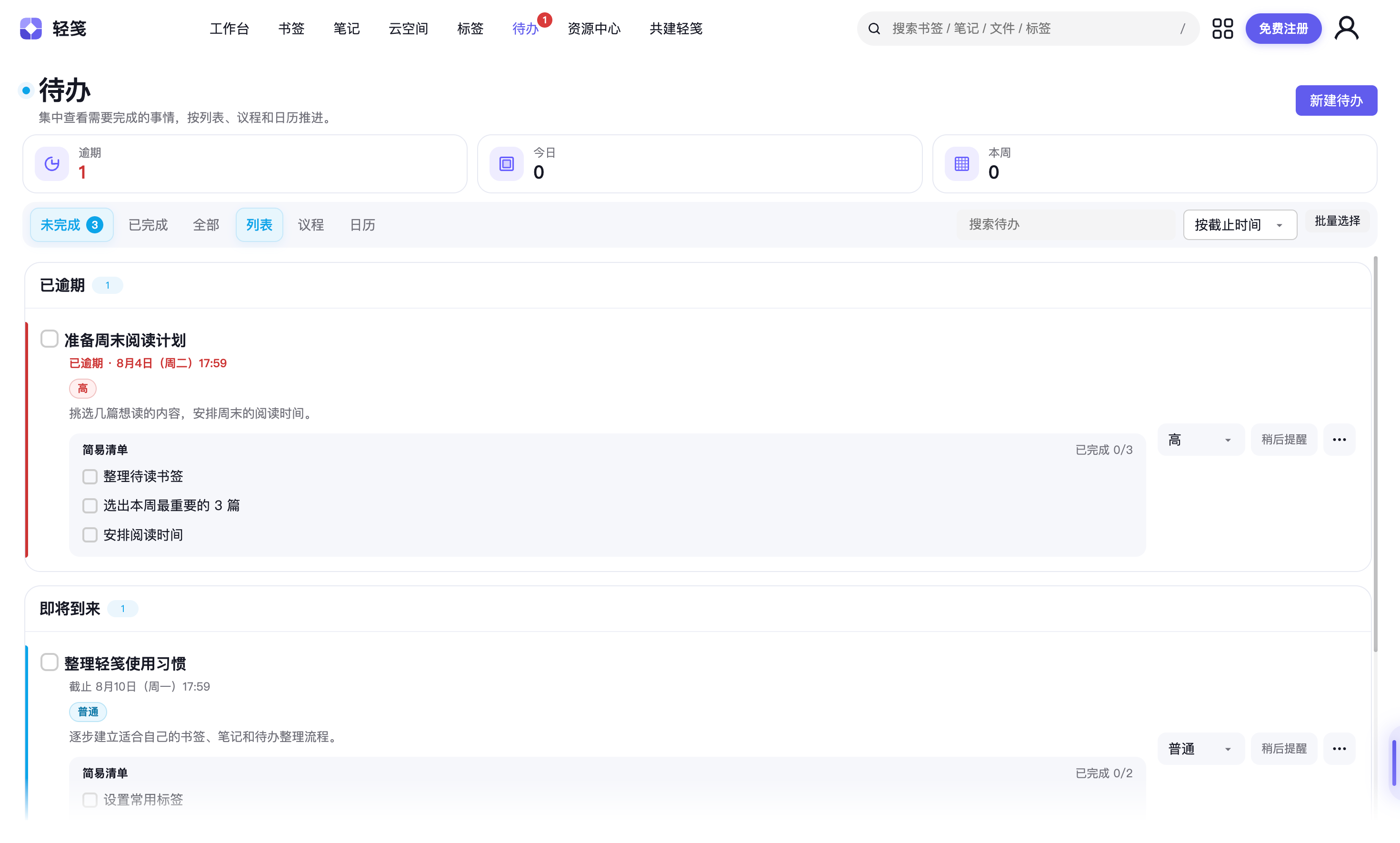
Task: Switch to the 日历 view tab
Action: (362, 225)
